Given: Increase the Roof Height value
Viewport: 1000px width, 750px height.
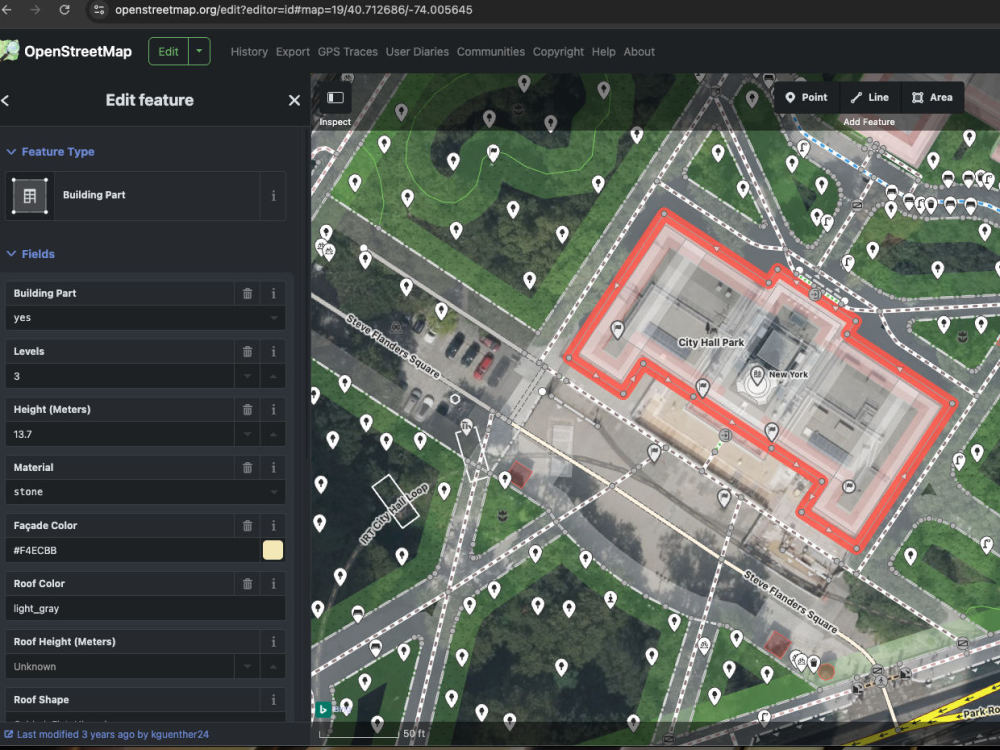Looking at the screenshot, I should coord(273,666).
